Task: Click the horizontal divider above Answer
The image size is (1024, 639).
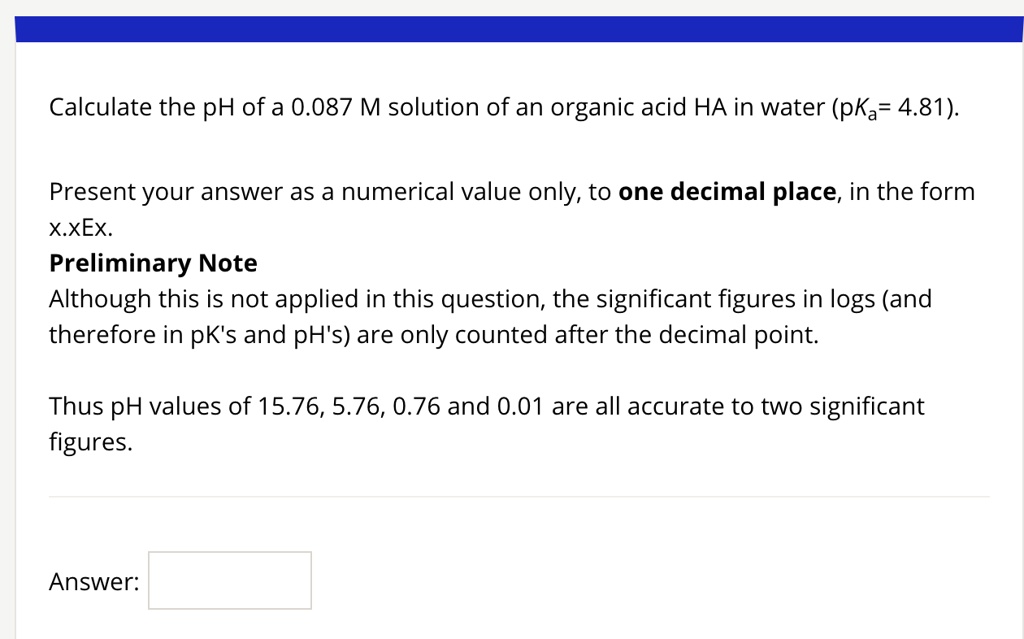Action: (x=512, y=493)
